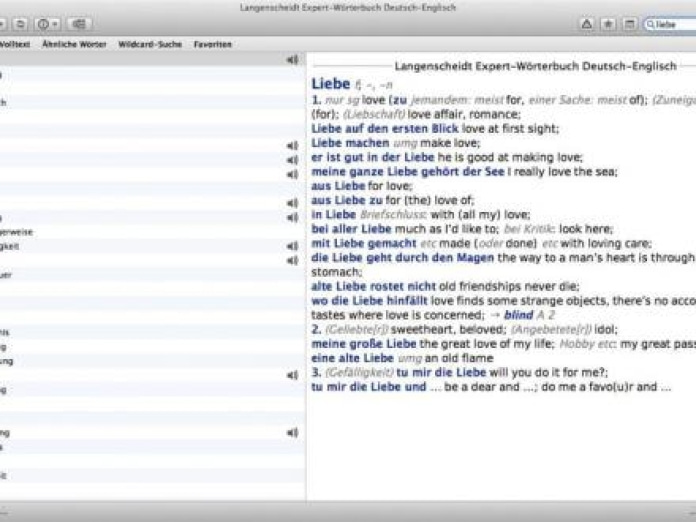Click into the search field containing 'liebe'
The width and height of the screenshot is (696, 522).
tap(671, 25)
